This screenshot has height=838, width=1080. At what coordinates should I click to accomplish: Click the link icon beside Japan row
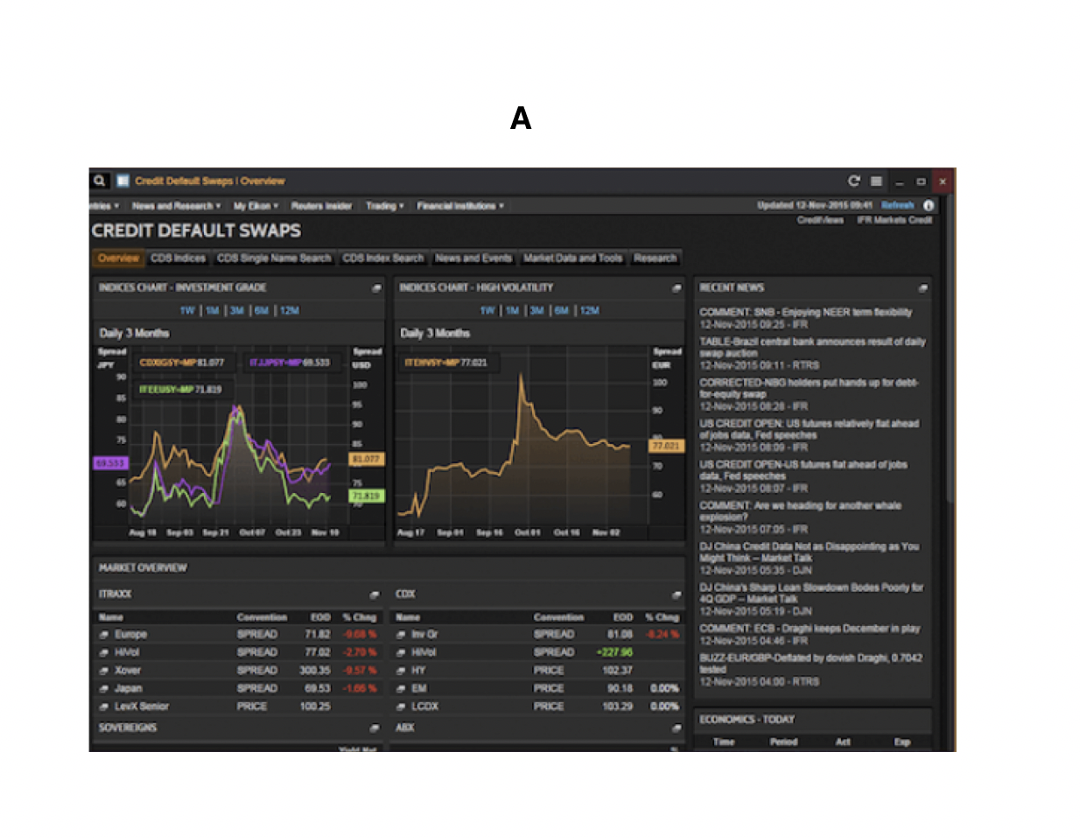pyautogui.click(x=104, y=688)
